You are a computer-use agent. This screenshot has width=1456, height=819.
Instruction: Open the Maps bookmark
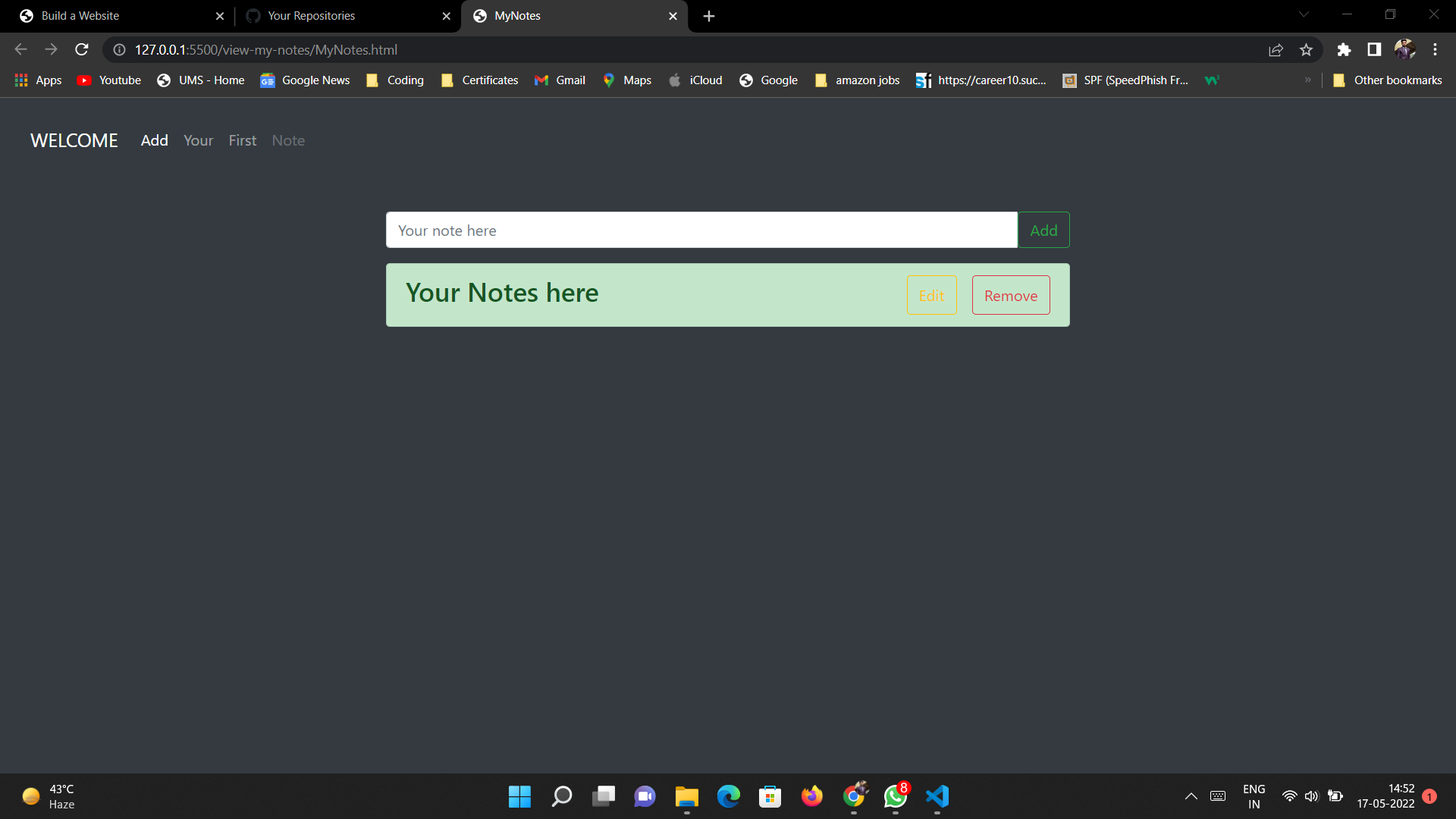[626, 80]
